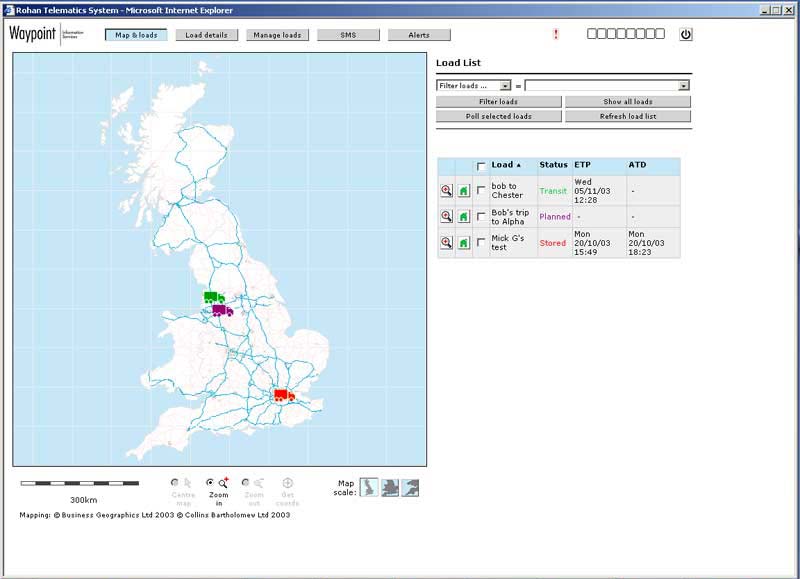Select the largest map scale thumbnail
This screenshot has width=800, height=579.
tap(410, 487)
